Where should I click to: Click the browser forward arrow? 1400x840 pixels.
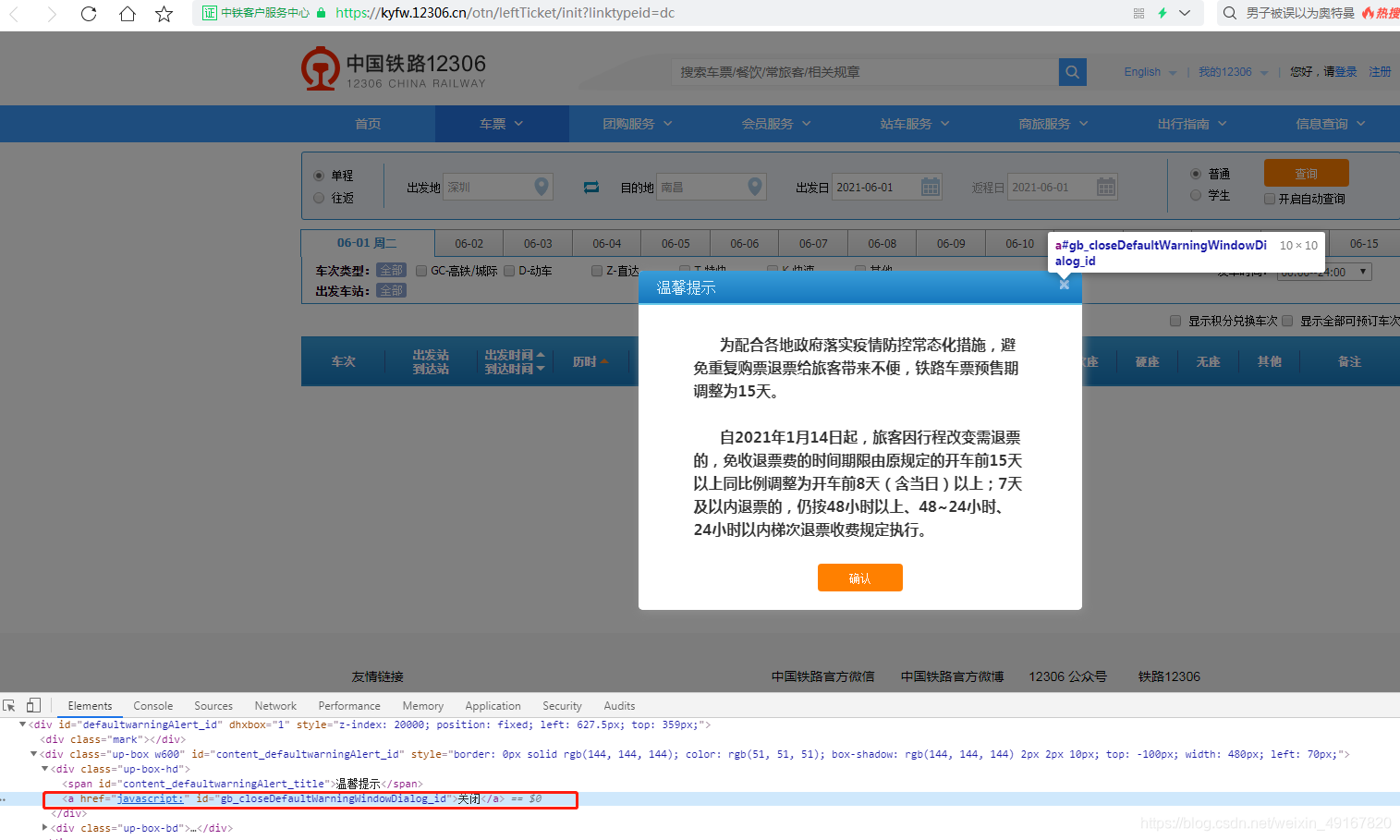[51, 14]
